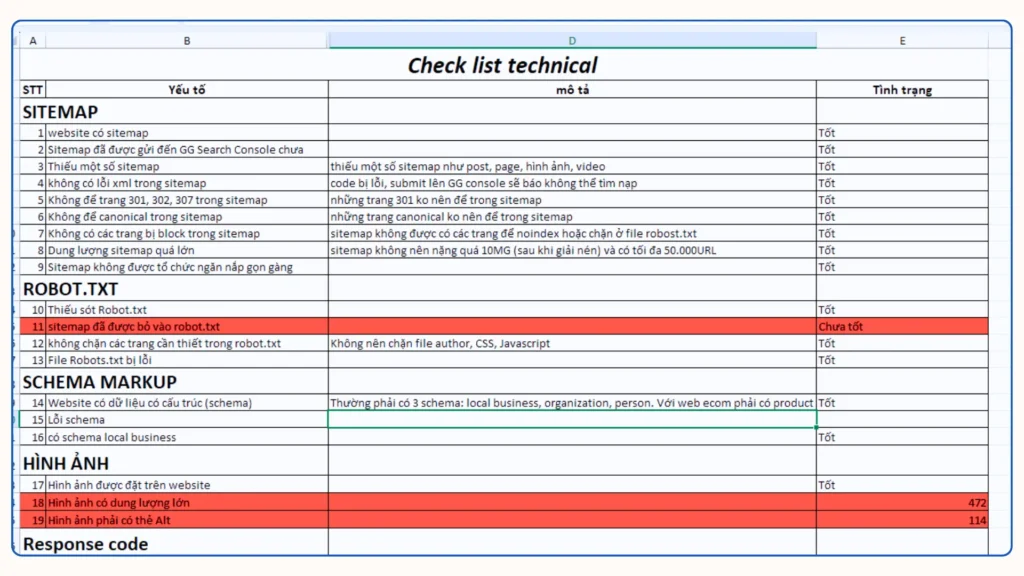The image size is (1024, 576).
Task: Click description about 10MG and 50.000URL limit
Action: [x=523, y=250]
